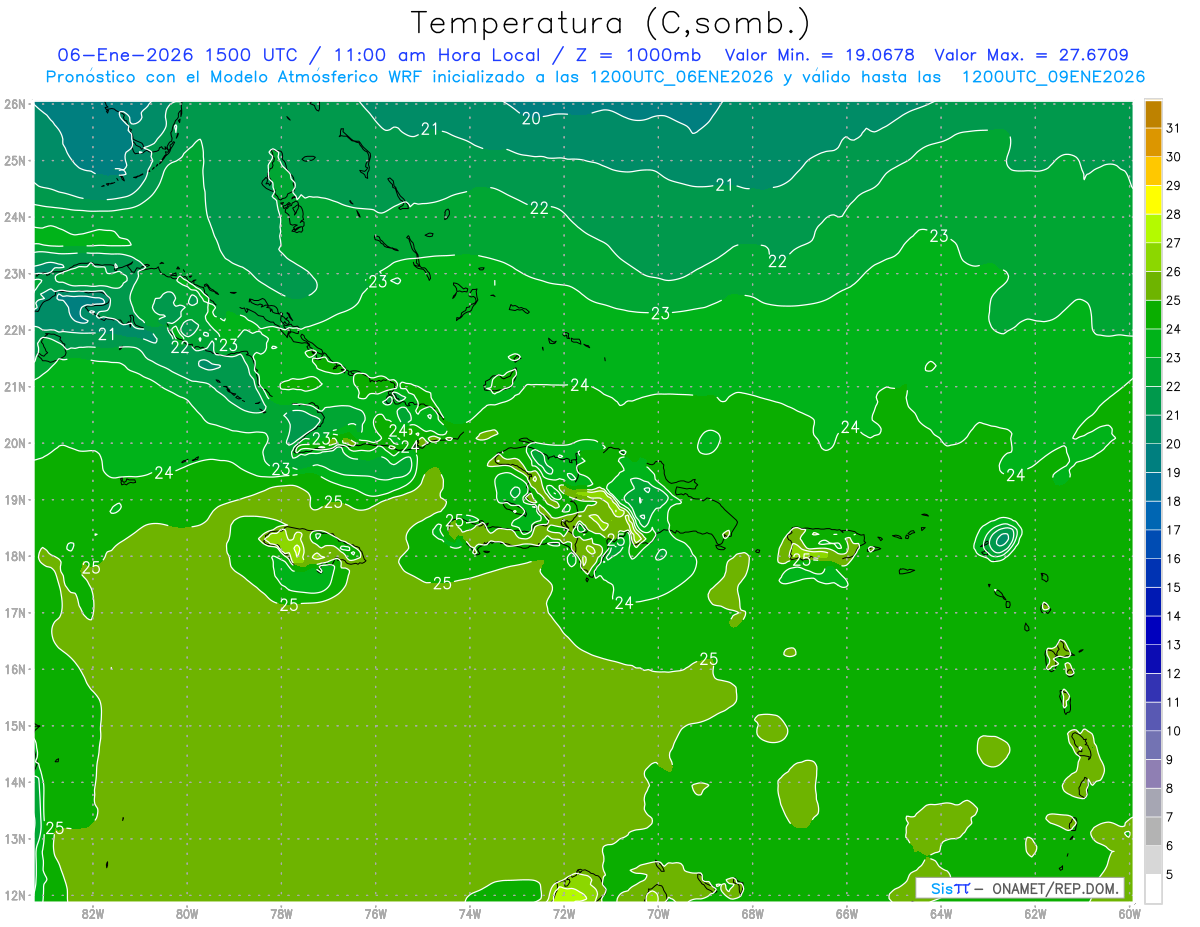Viewport: 1200px width, 927px height.
Task: Click the "20" contour label on the map
Action: pos(531,118)
